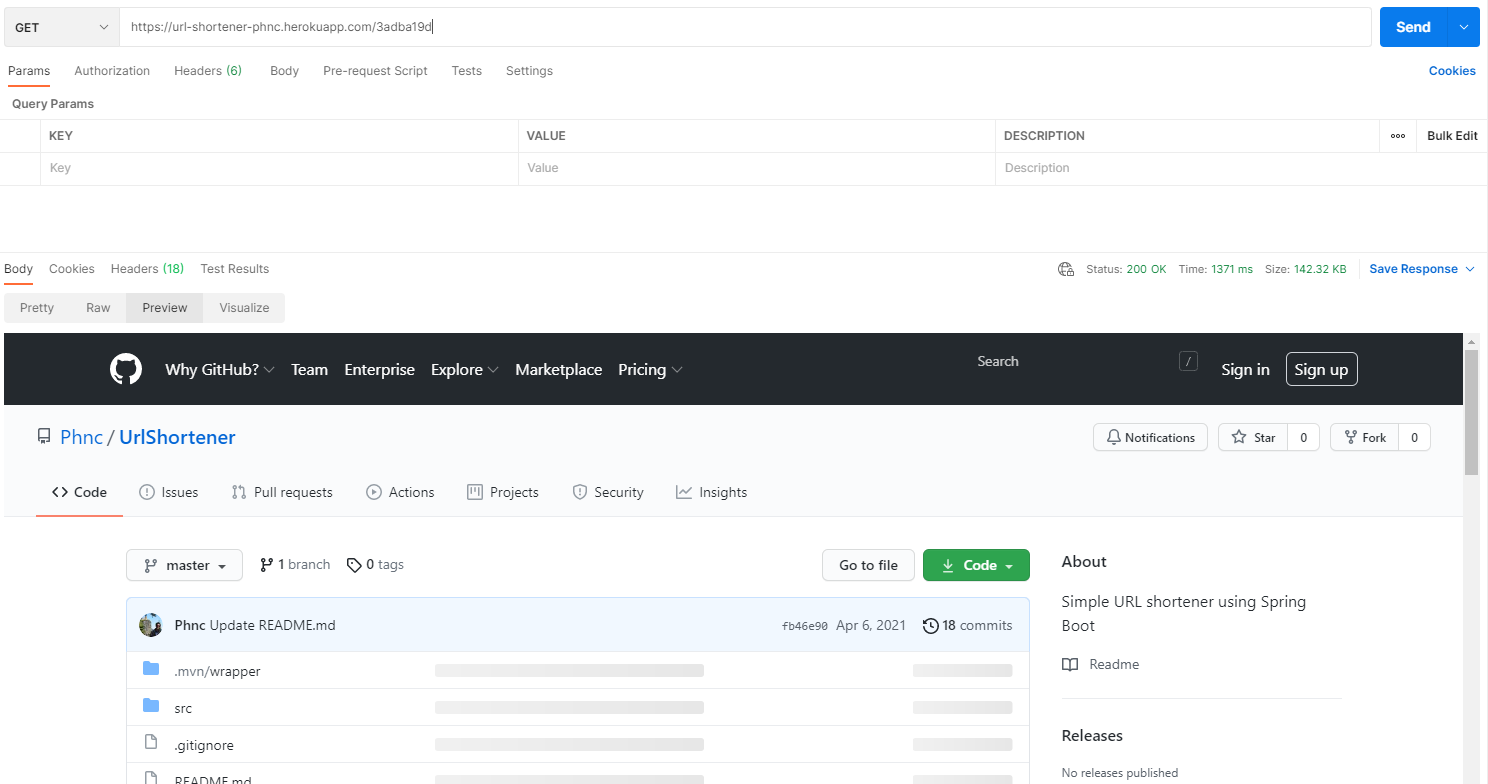View the 0 tags link
Screen dimensions: 1488x784
tap(375, 565)
